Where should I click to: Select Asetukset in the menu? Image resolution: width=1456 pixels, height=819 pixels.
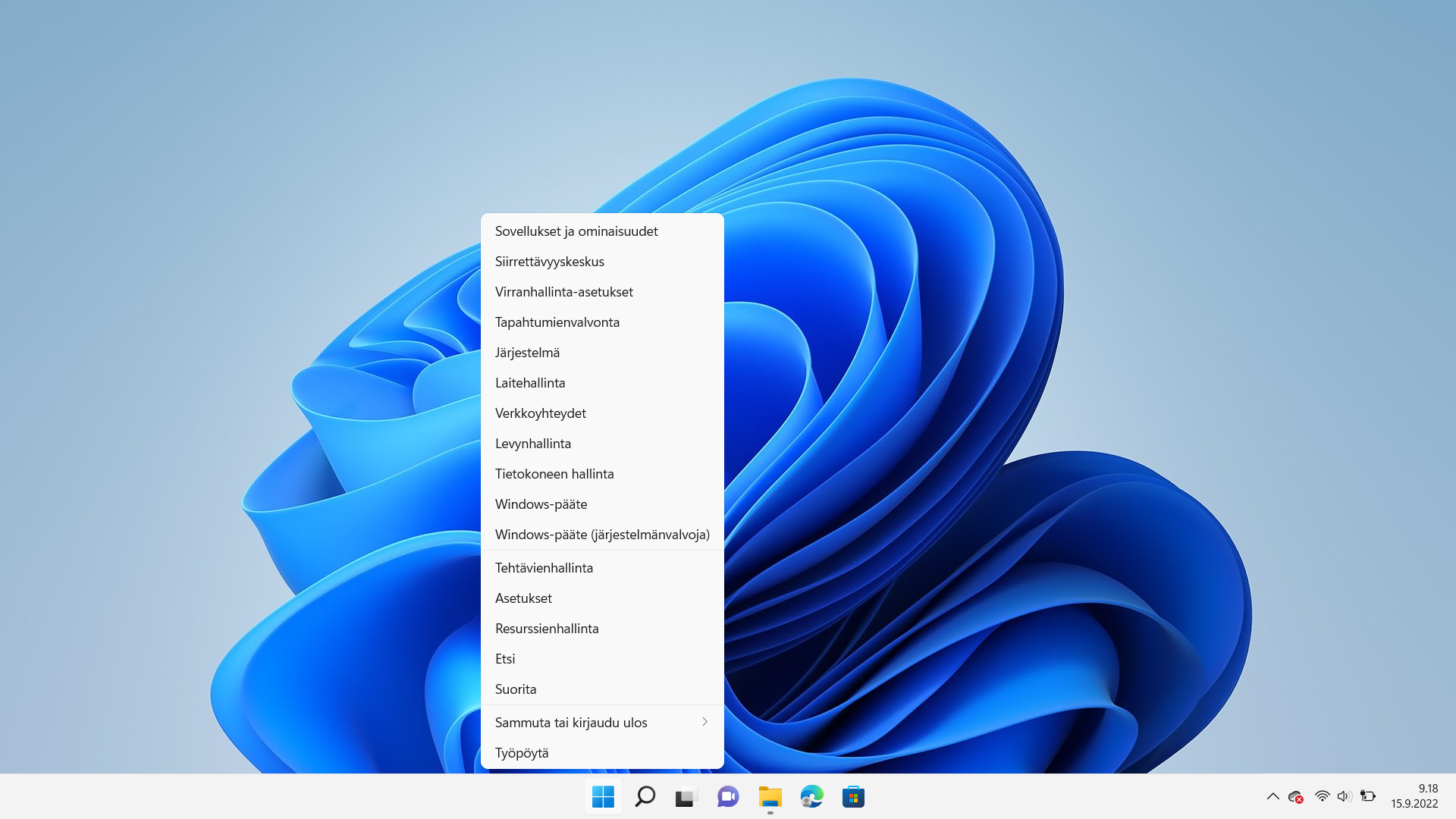point(524,598)
